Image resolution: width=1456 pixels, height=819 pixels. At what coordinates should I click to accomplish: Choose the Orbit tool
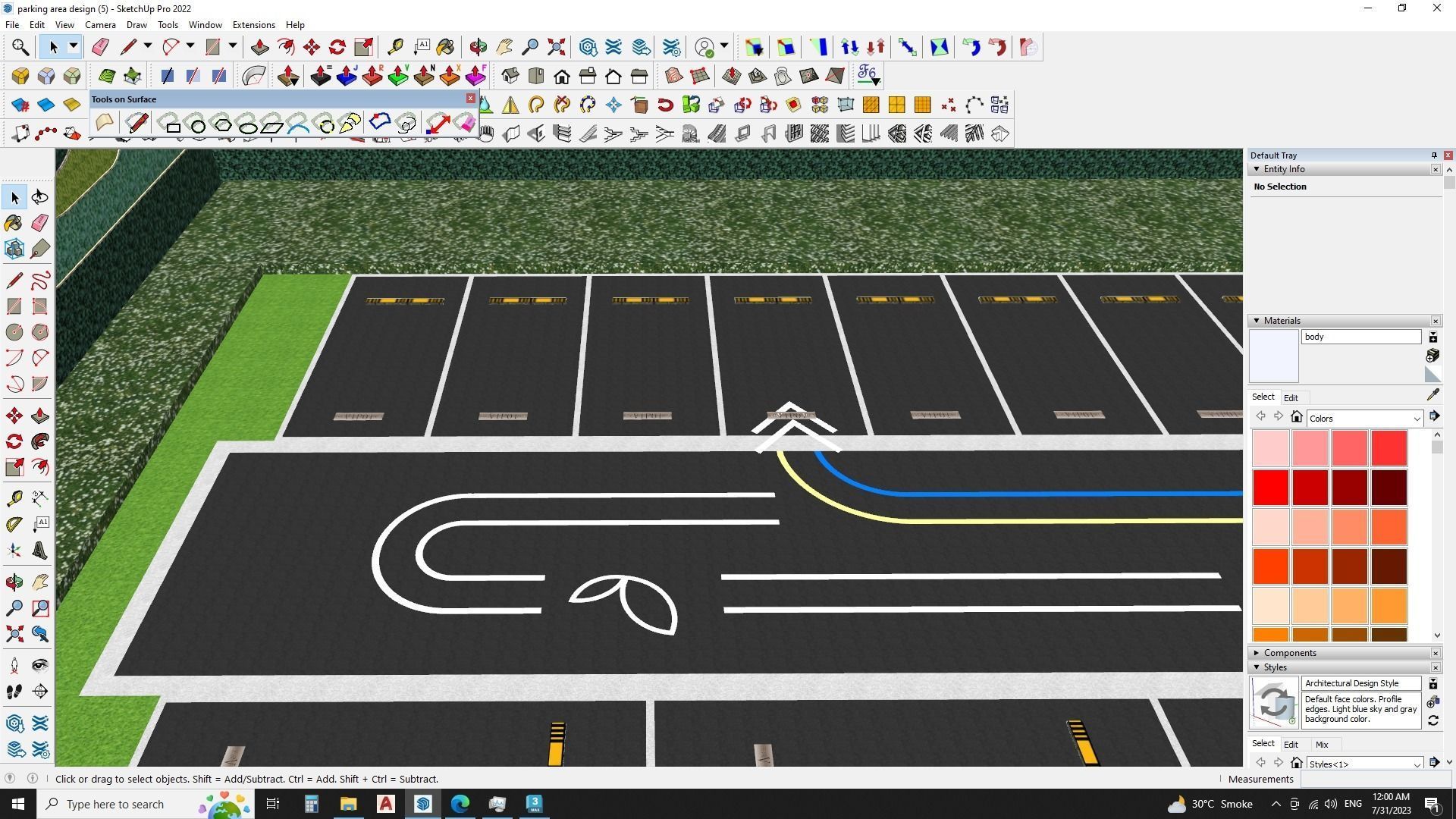coord(14,582)
